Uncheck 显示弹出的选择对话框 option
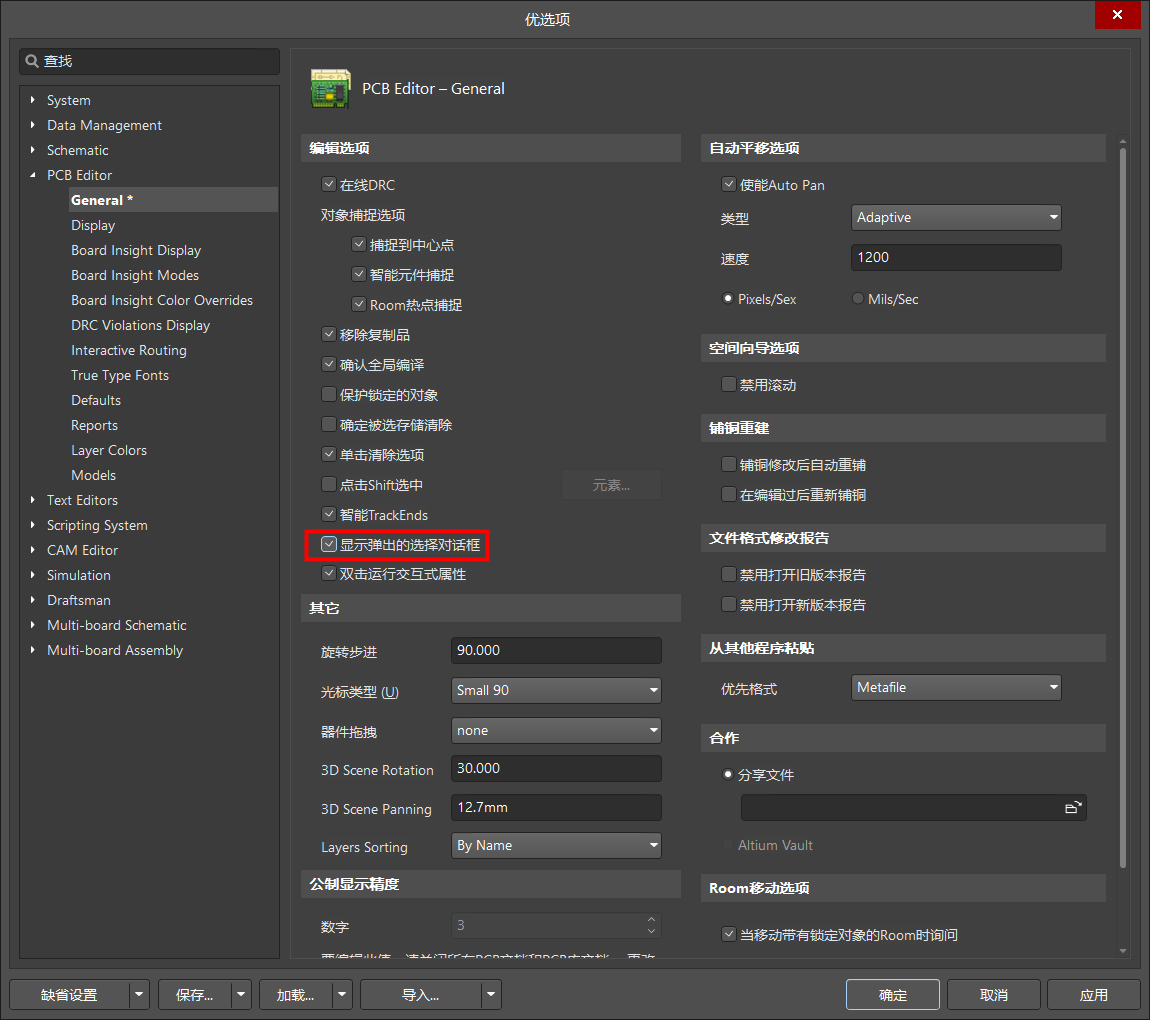The image size is (1150, 1020). pyautogui.click(x=328, y=545)
